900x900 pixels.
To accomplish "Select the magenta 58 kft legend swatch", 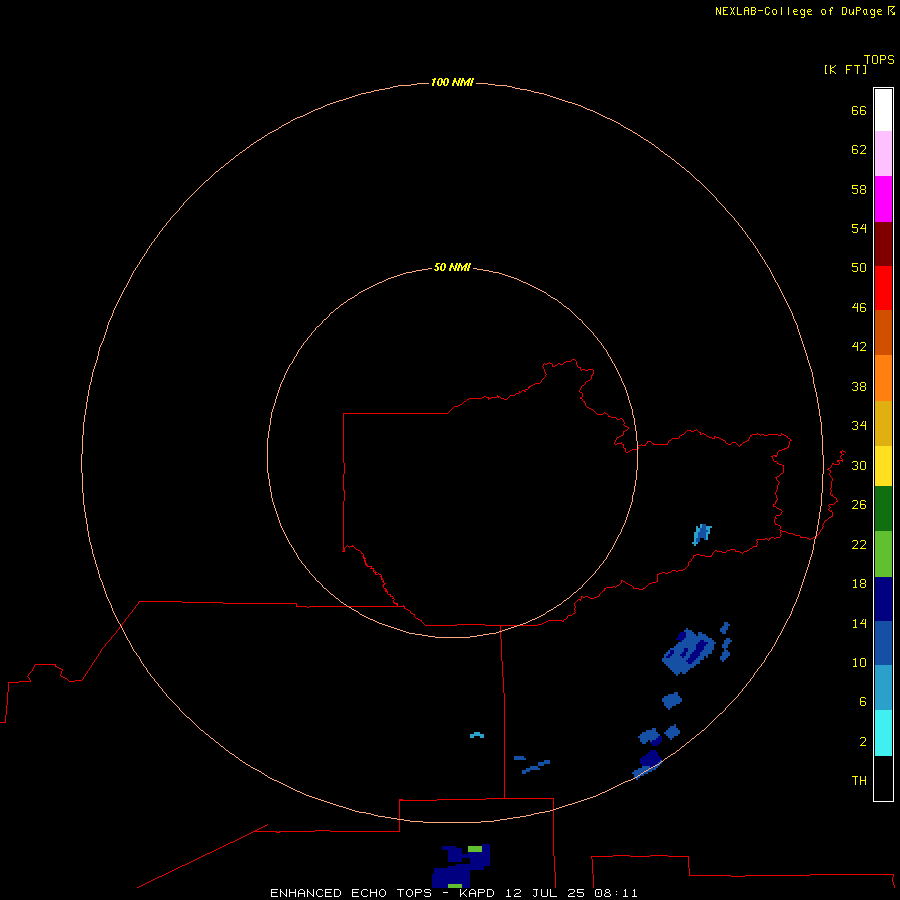I will [x=883, y=199].
